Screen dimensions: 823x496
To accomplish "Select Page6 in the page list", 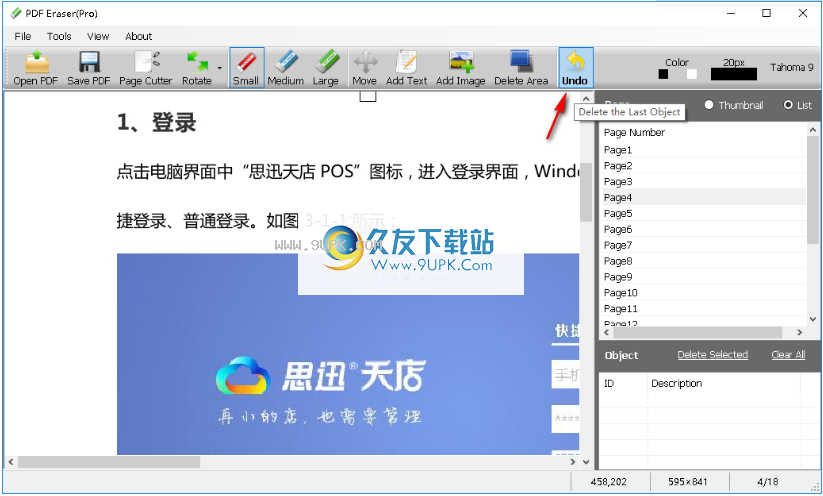I will tap(702, 229).
